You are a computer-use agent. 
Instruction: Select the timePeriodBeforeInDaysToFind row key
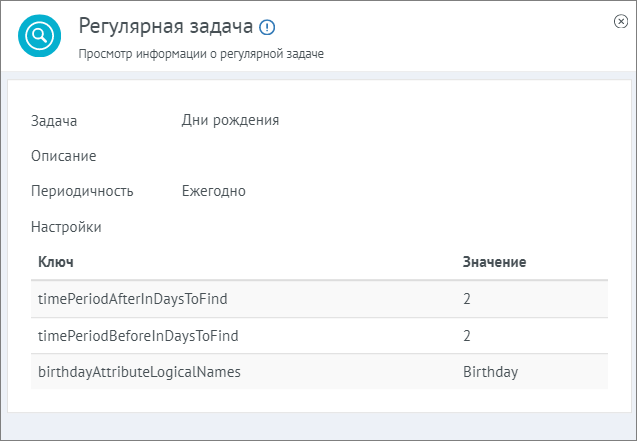coord(138,336)
